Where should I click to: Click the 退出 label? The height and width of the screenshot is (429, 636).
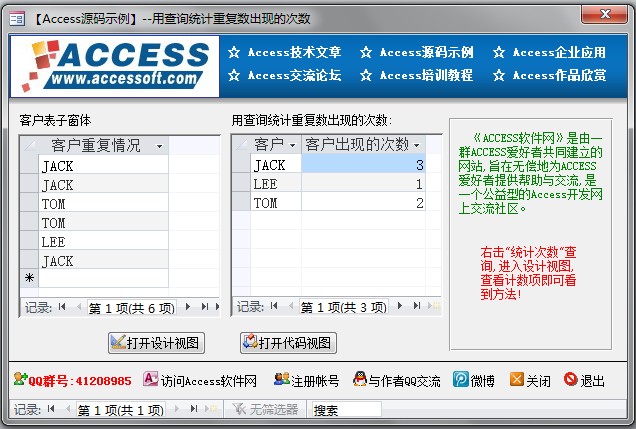click(592, 381)
